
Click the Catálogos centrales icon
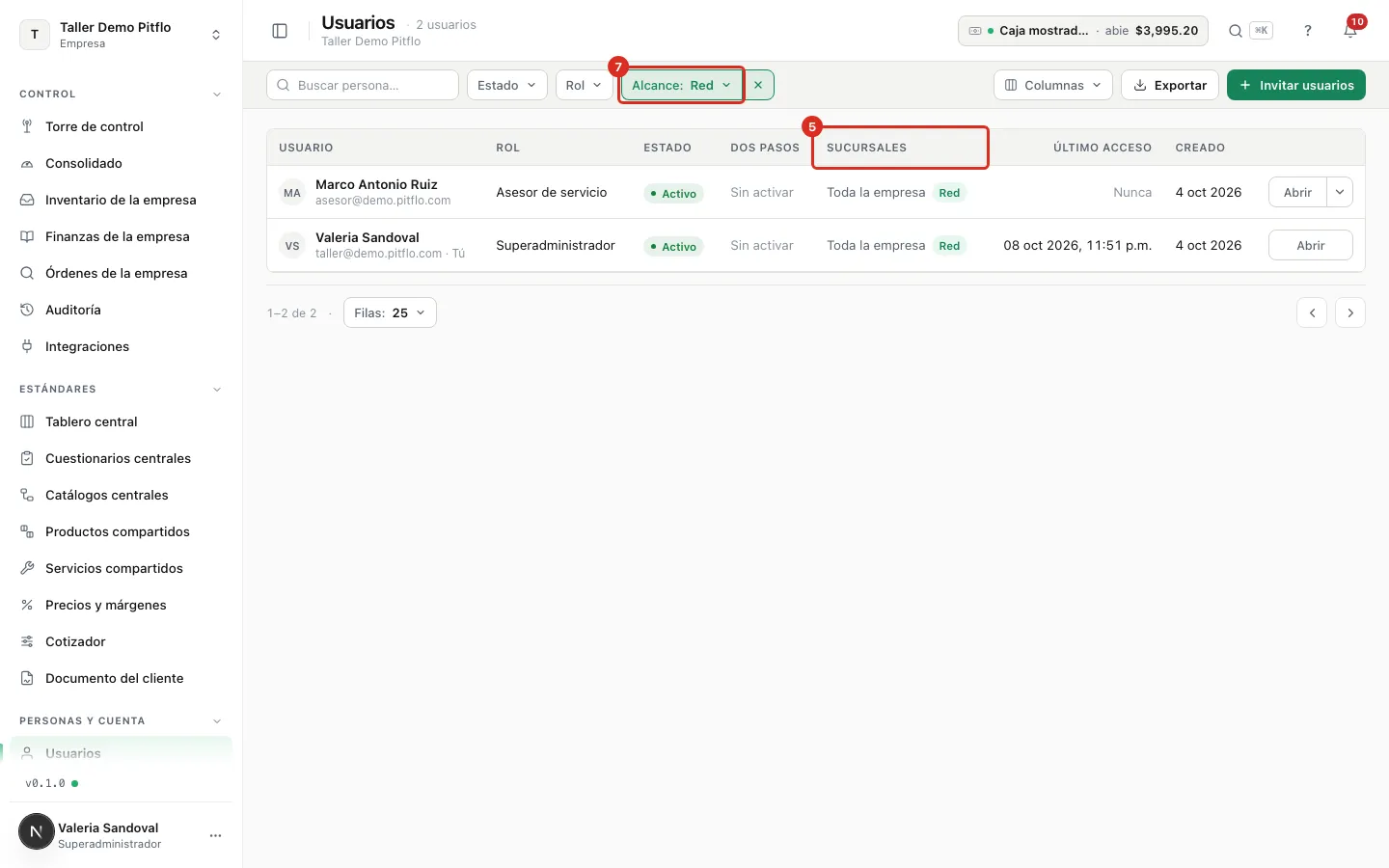(27, 495)
